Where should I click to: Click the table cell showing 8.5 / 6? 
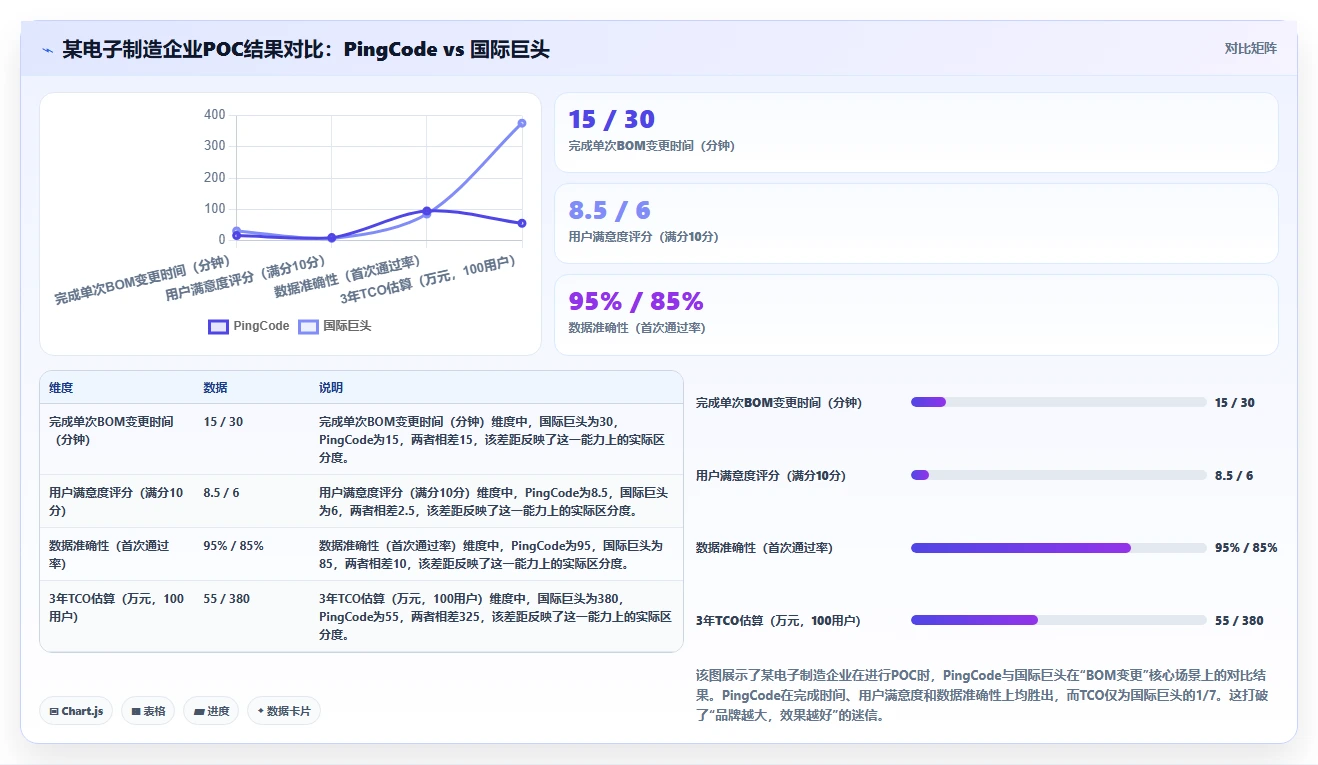(221, 493)
